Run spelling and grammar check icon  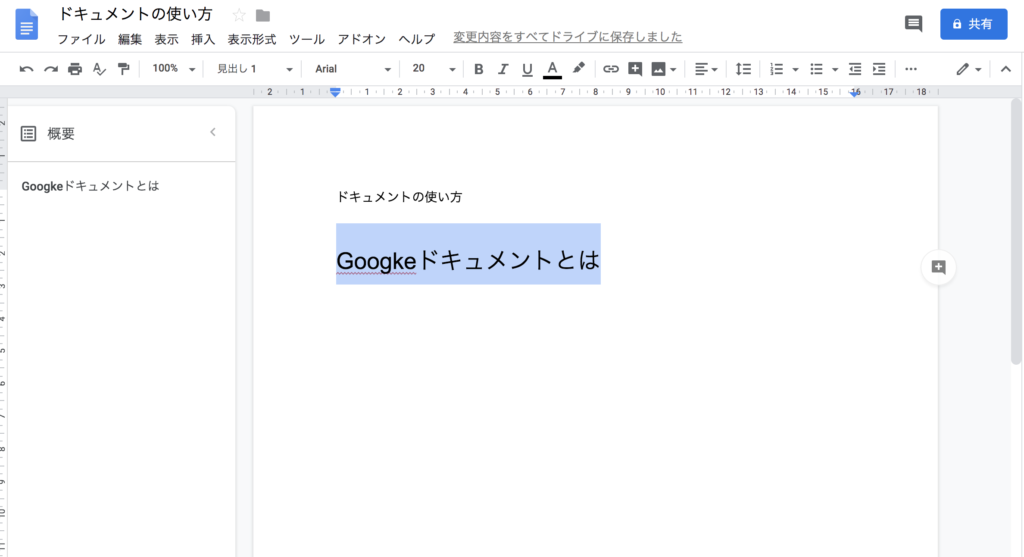[x=99, y=69]
